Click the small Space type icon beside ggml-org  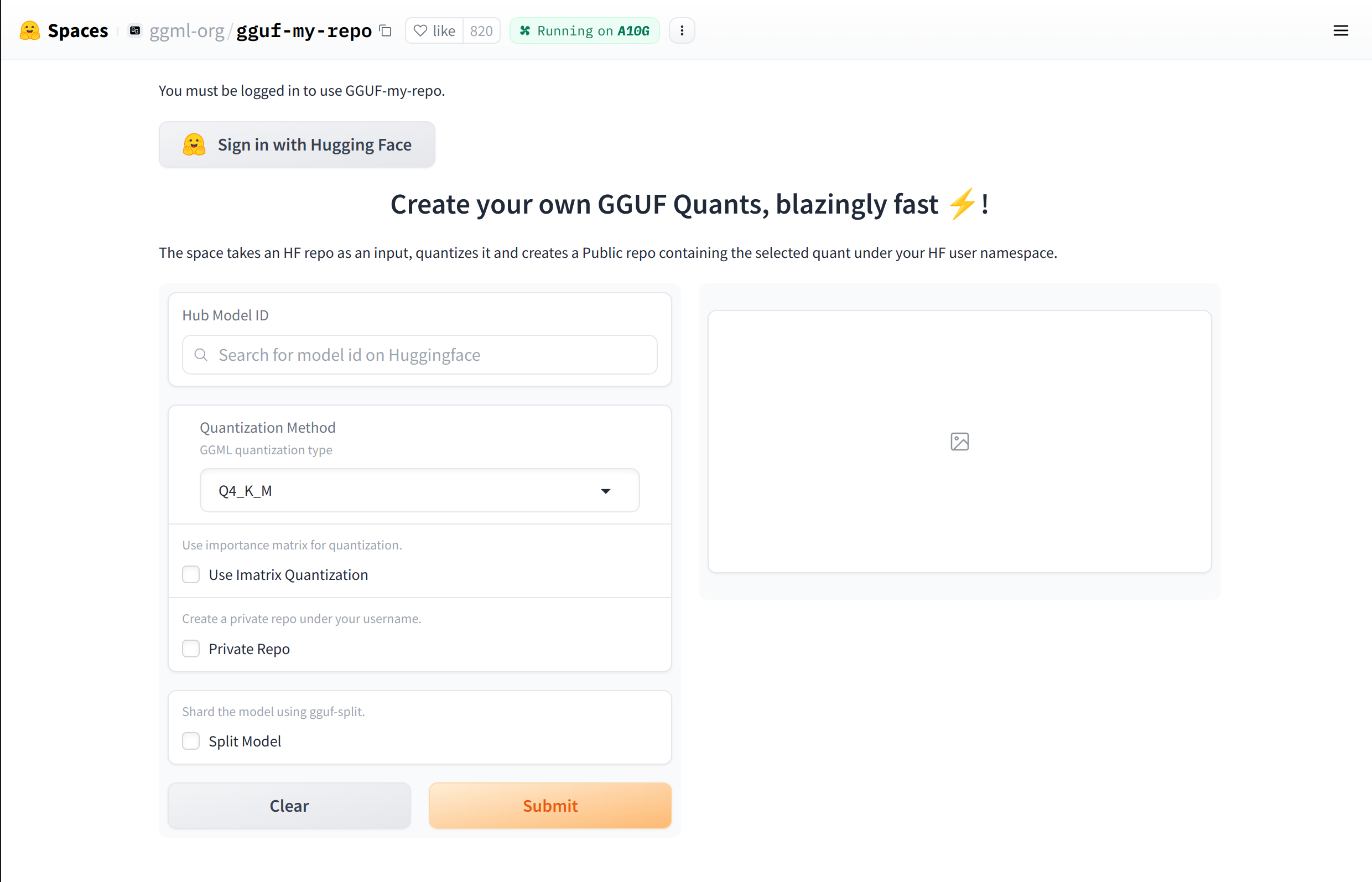(x=134, y=30)
